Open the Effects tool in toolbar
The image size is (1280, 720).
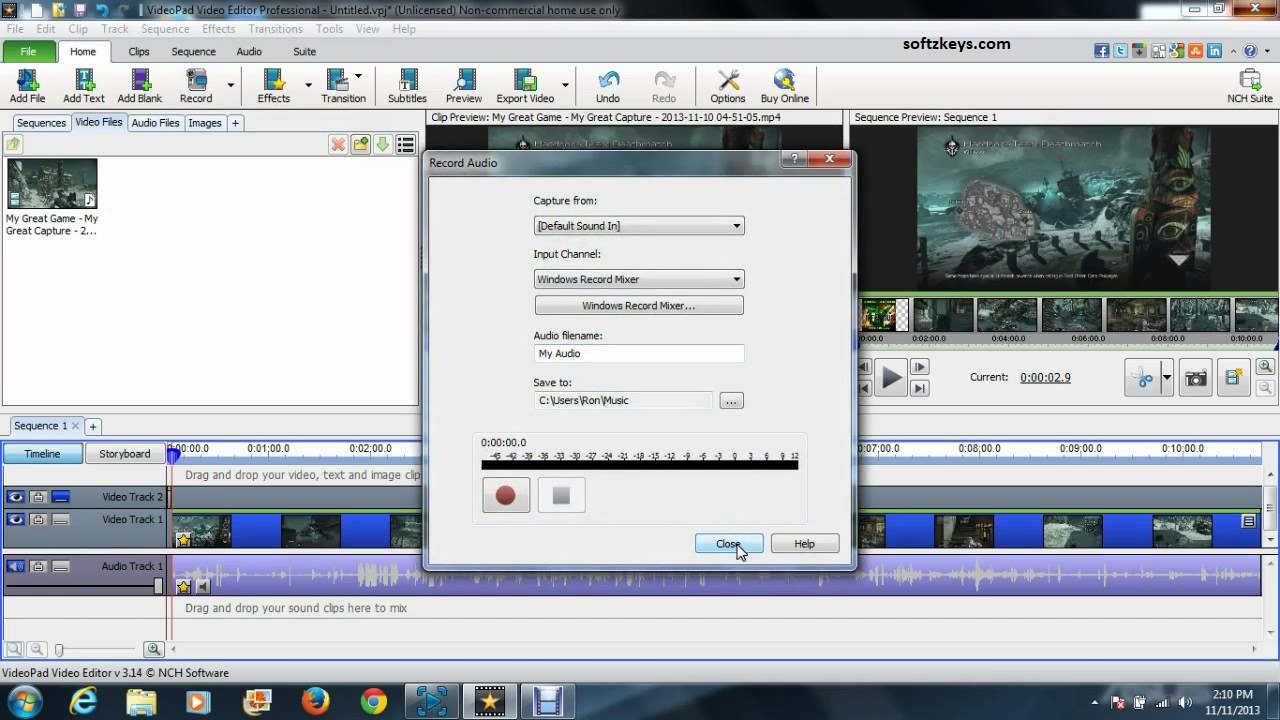click(x=273, y=86)
